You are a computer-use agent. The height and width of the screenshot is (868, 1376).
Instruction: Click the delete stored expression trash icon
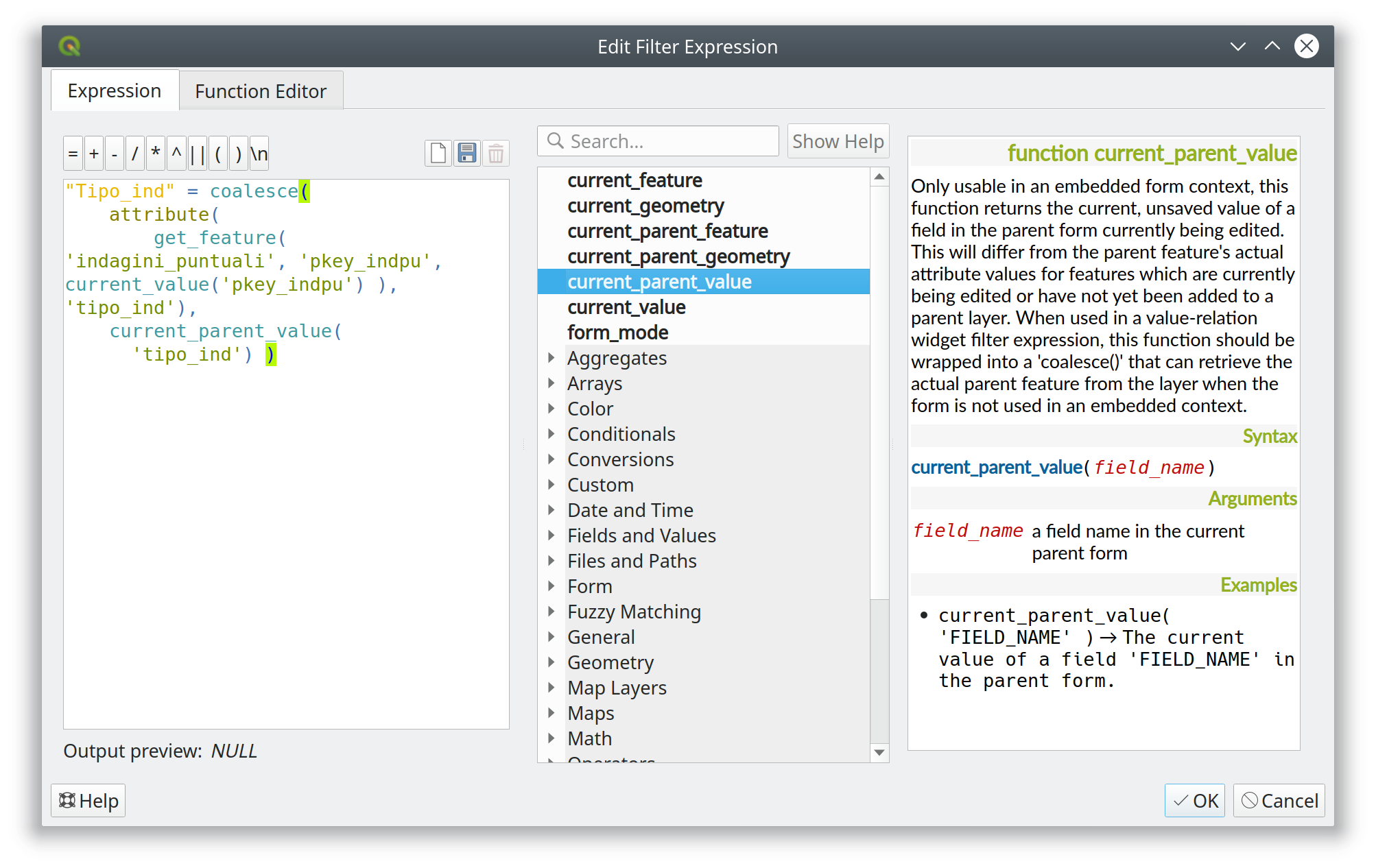496,153
